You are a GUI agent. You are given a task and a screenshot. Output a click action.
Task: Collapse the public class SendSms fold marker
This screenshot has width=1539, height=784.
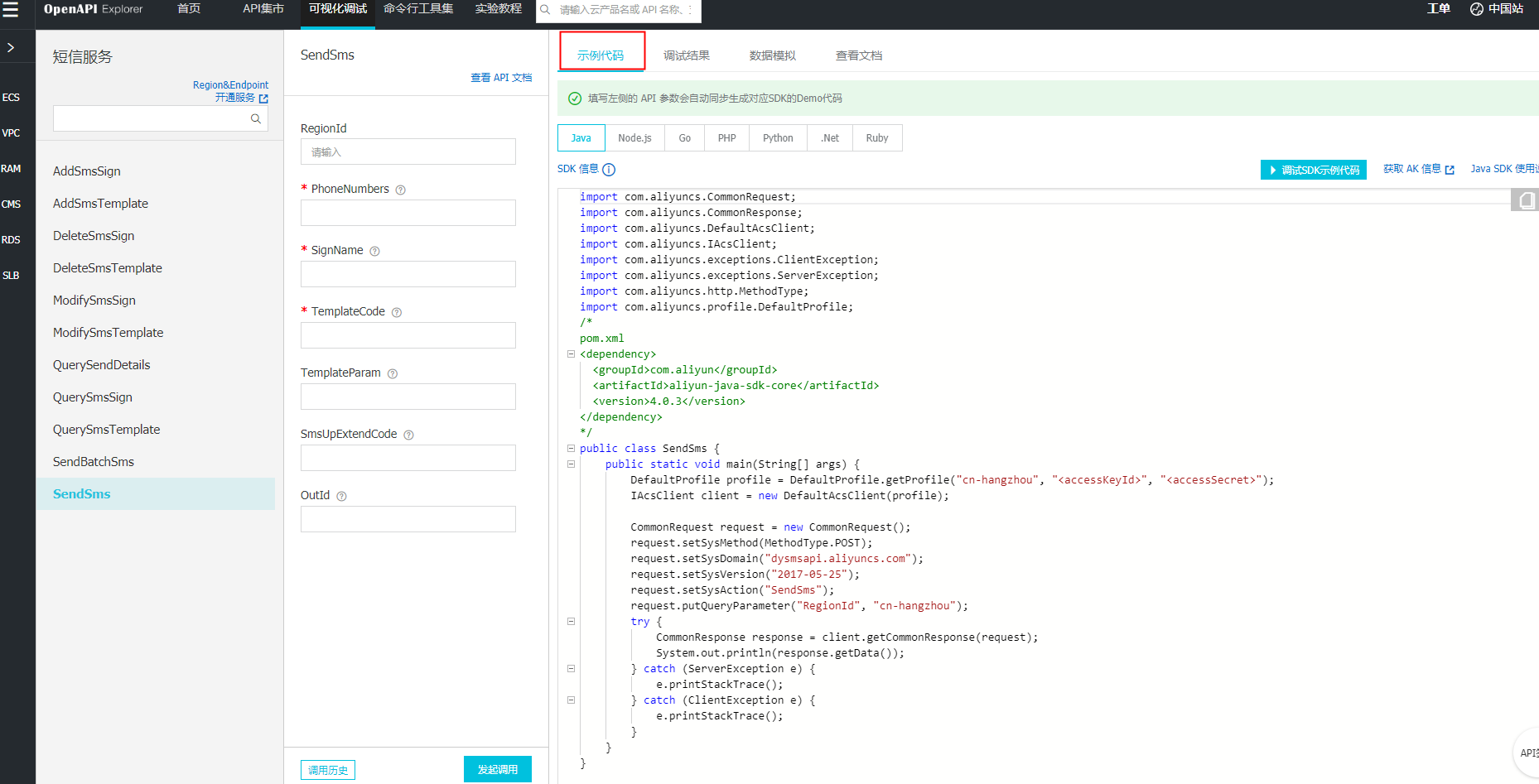571,448
